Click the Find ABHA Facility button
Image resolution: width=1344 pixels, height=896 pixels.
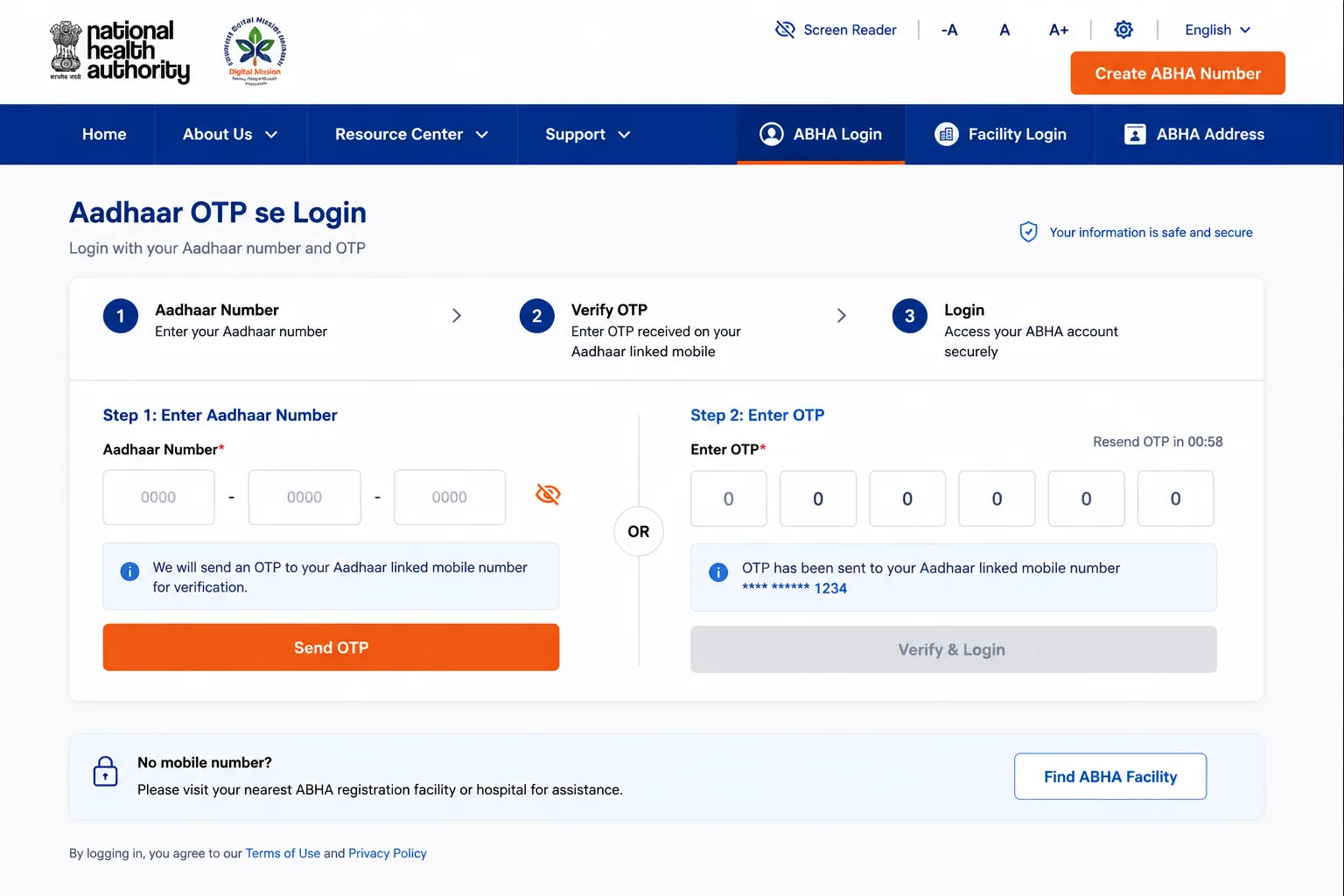1110,776
